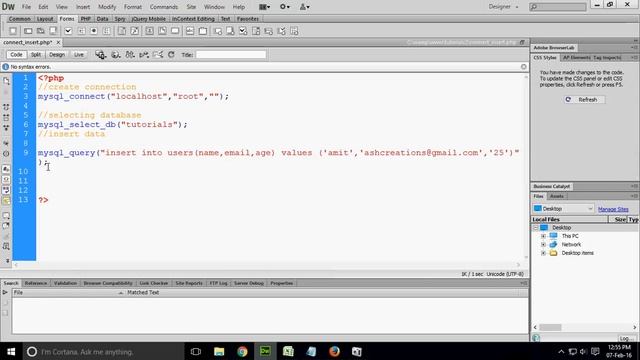Close the connect_insert.php document tab
Screen dimensions: 640x360
(x=58, y=42)
